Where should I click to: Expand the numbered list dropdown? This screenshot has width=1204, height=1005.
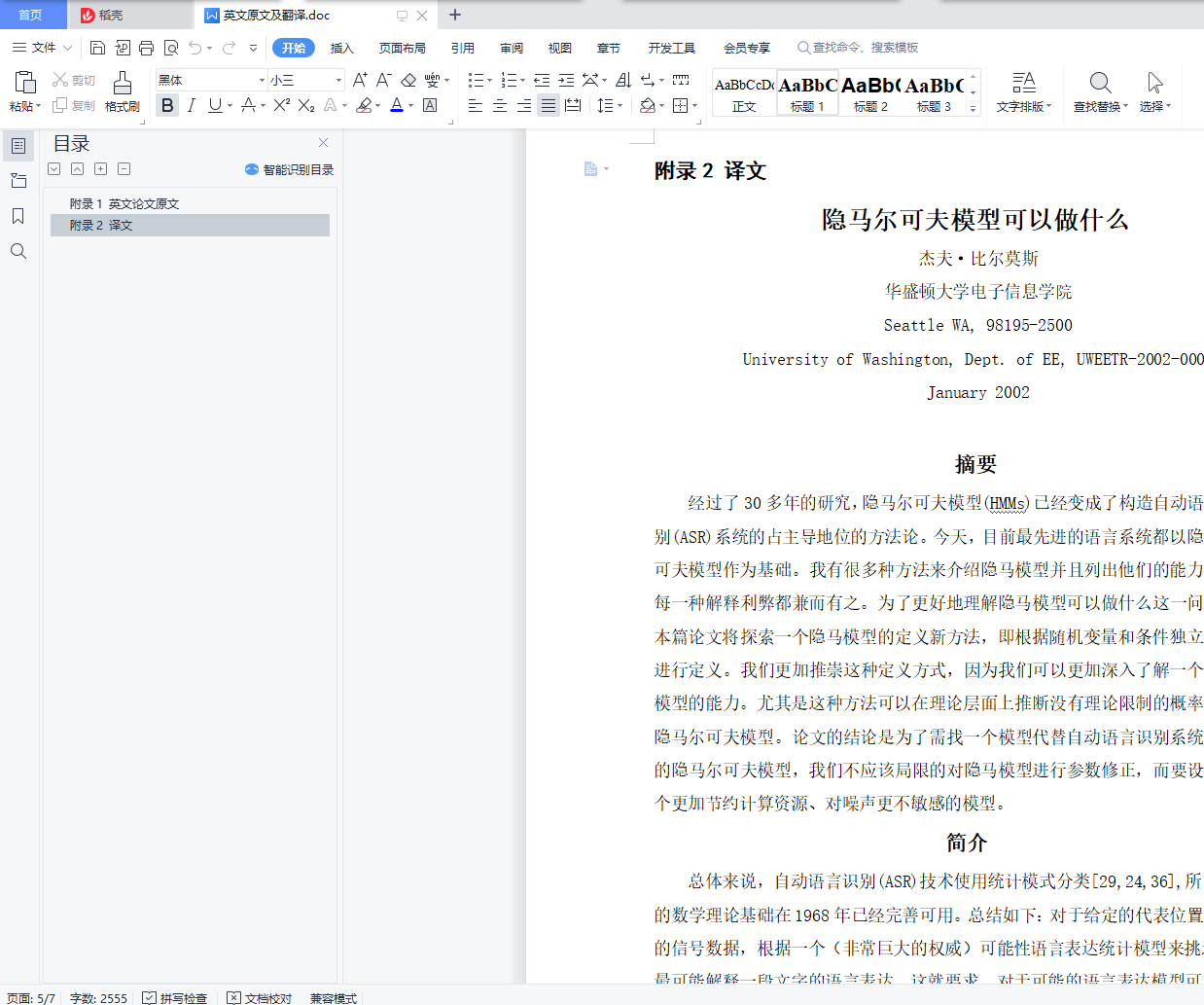(522, 81)
